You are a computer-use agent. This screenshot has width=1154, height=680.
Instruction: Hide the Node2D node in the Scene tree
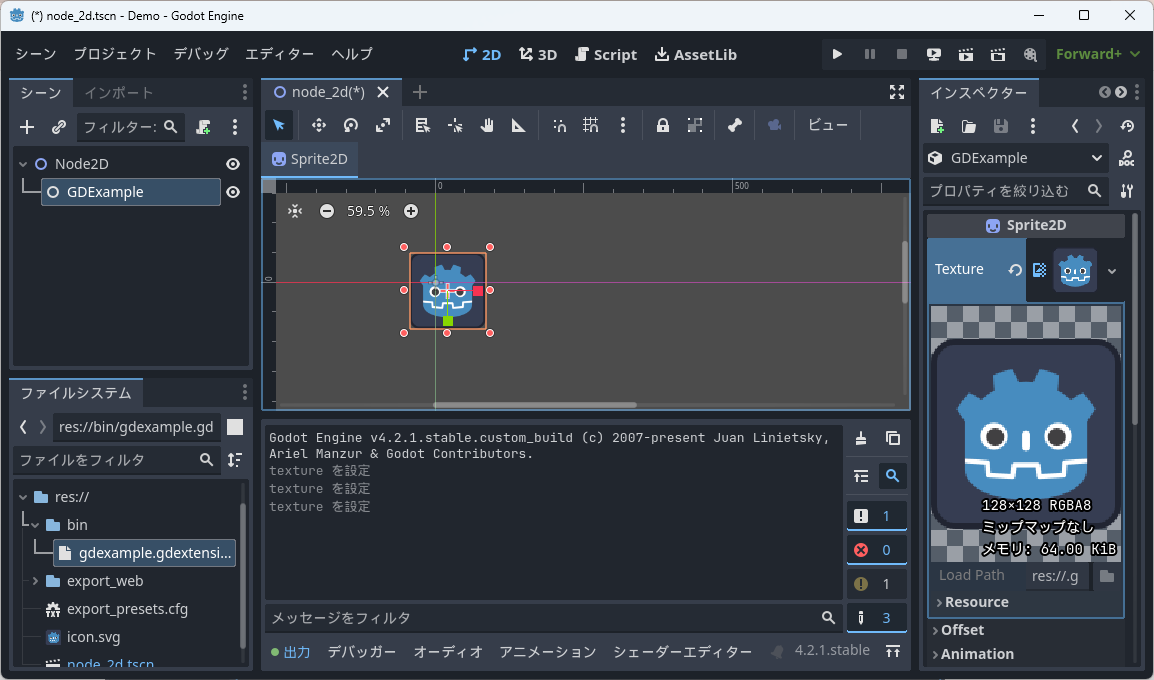[232, 163]
